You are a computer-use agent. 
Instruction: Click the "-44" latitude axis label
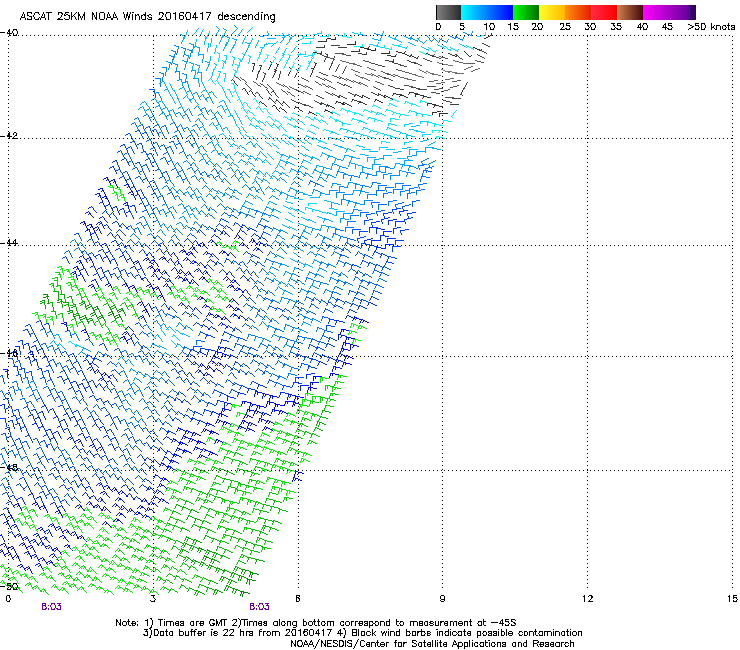[x=10, y=243]
